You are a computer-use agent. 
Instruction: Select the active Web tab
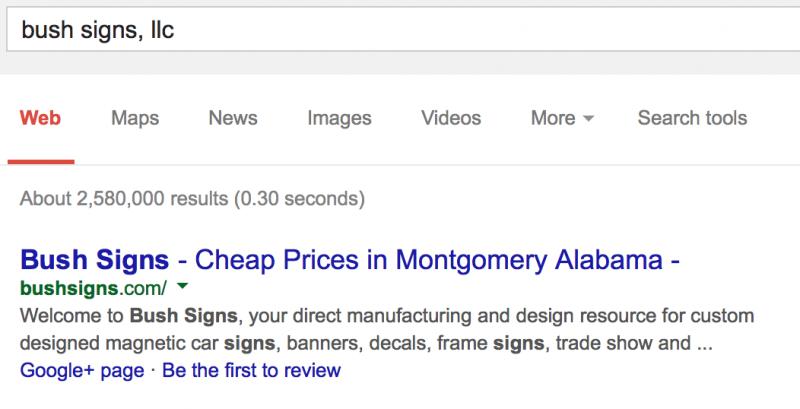point(40,118)
